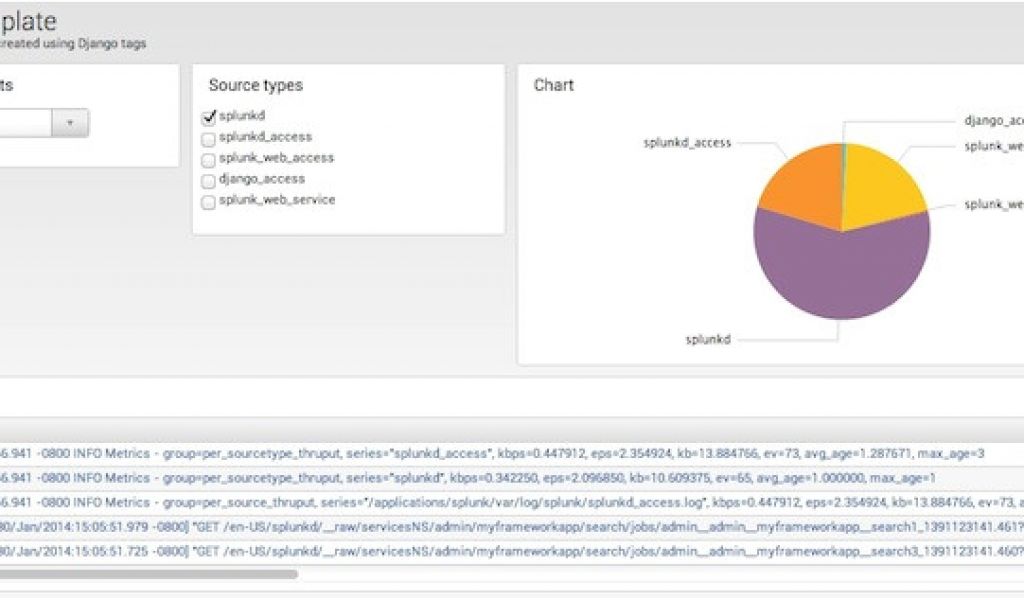Open the GET event for search3_1391123141

[512, 552]
